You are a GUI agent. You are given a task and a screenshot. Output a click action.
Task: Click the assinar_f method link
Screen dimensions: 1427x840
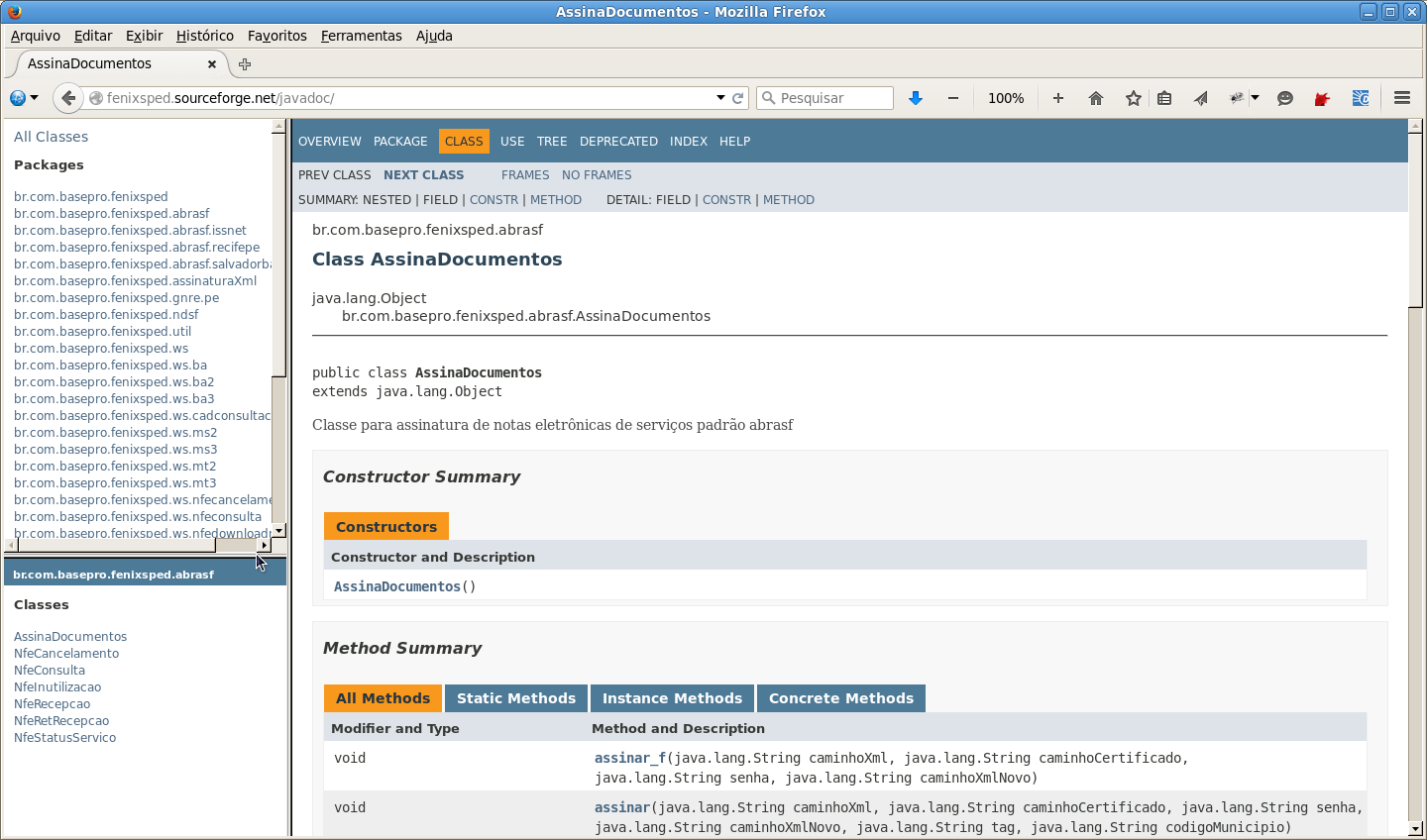tap(628, 758)
